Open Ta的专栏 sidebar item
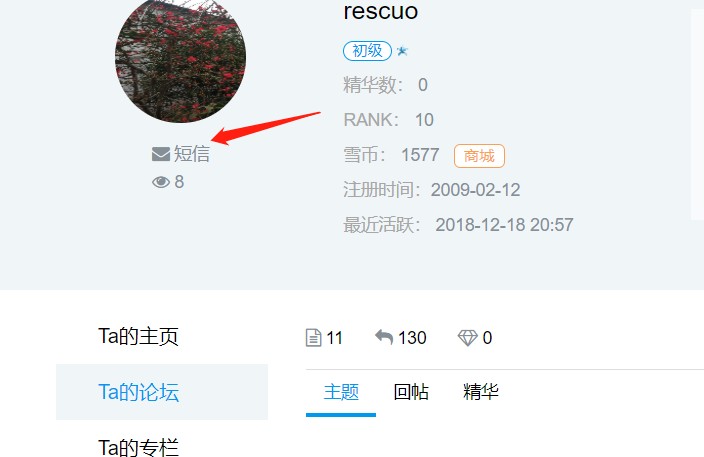 coord(139,447)
